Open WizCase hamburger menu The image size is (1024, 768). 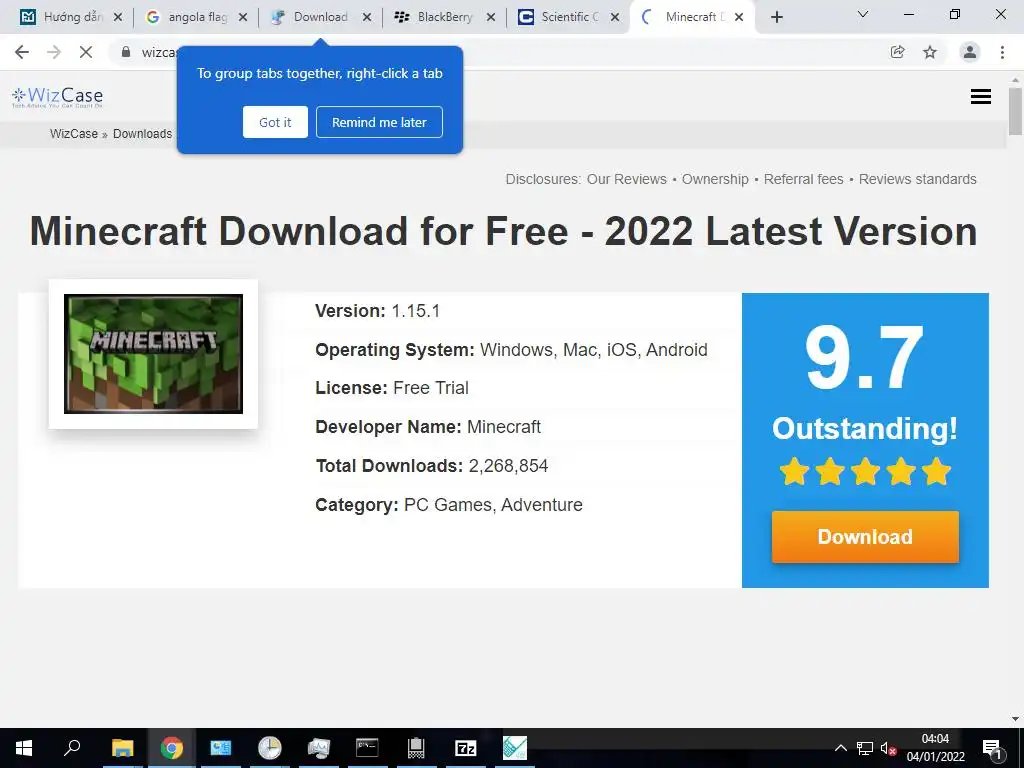[x=981, y=97]
